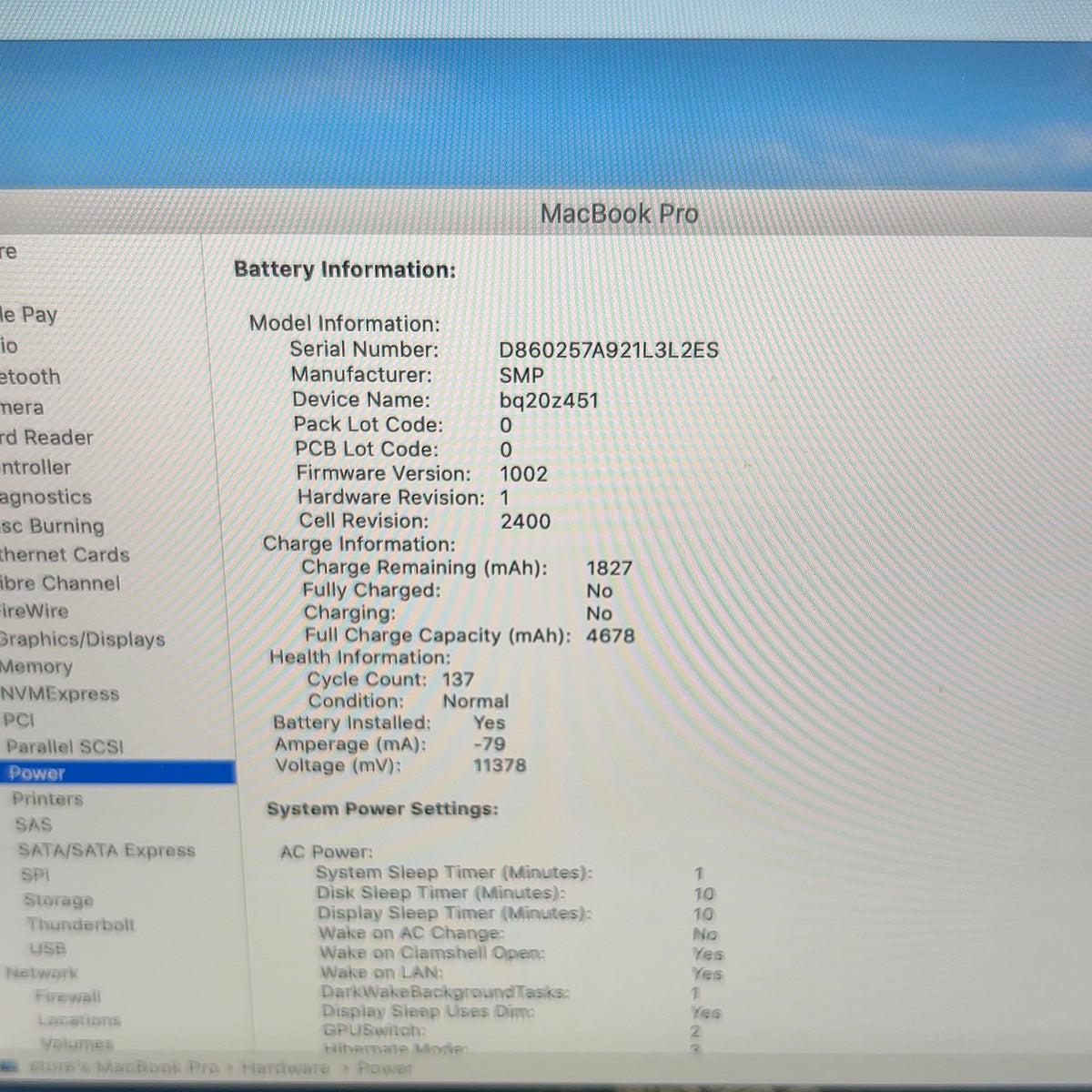The width and height of the screenshot is (1092, 1092).
Task: Open PCI in the sidebar
Action: tap(18, 721)
